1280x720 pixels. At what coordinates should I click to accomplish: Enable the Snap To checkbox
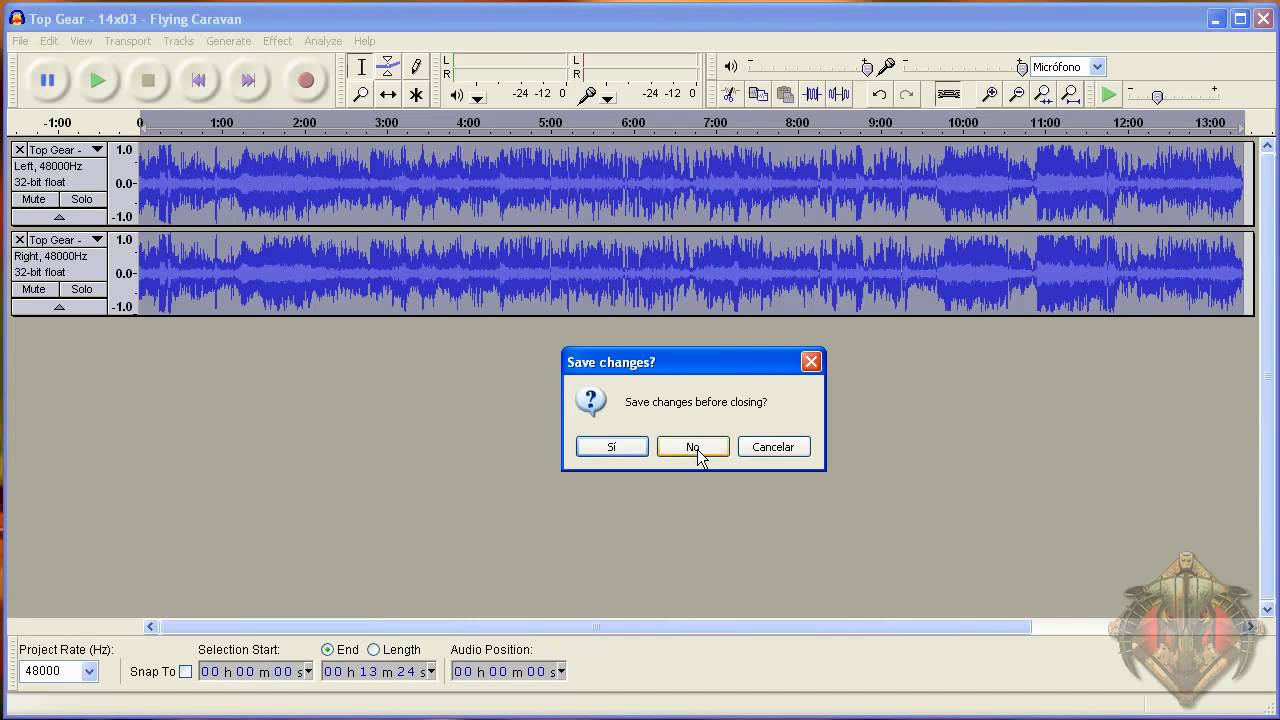tap(185, 672)
